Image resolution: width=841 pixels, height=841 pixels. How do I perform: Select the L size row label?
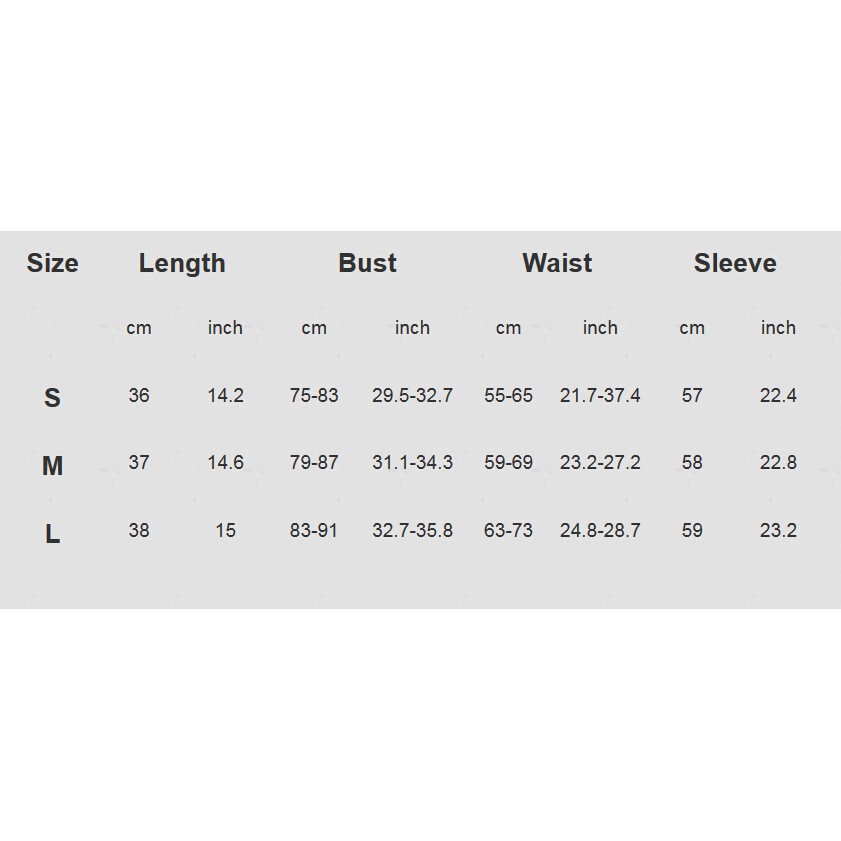coord(52,535)
